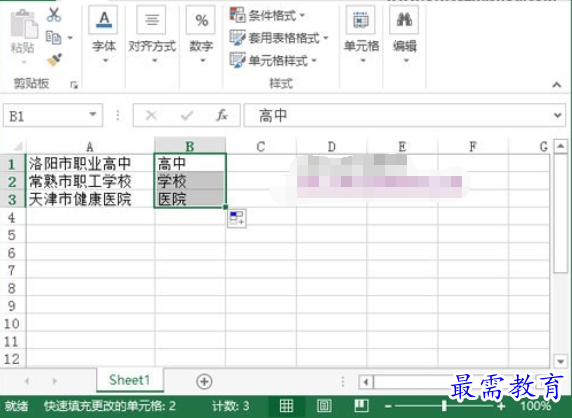Select row 10 header
The height and width of the screenshot is (418, 572).
click(x=12, y=324)
